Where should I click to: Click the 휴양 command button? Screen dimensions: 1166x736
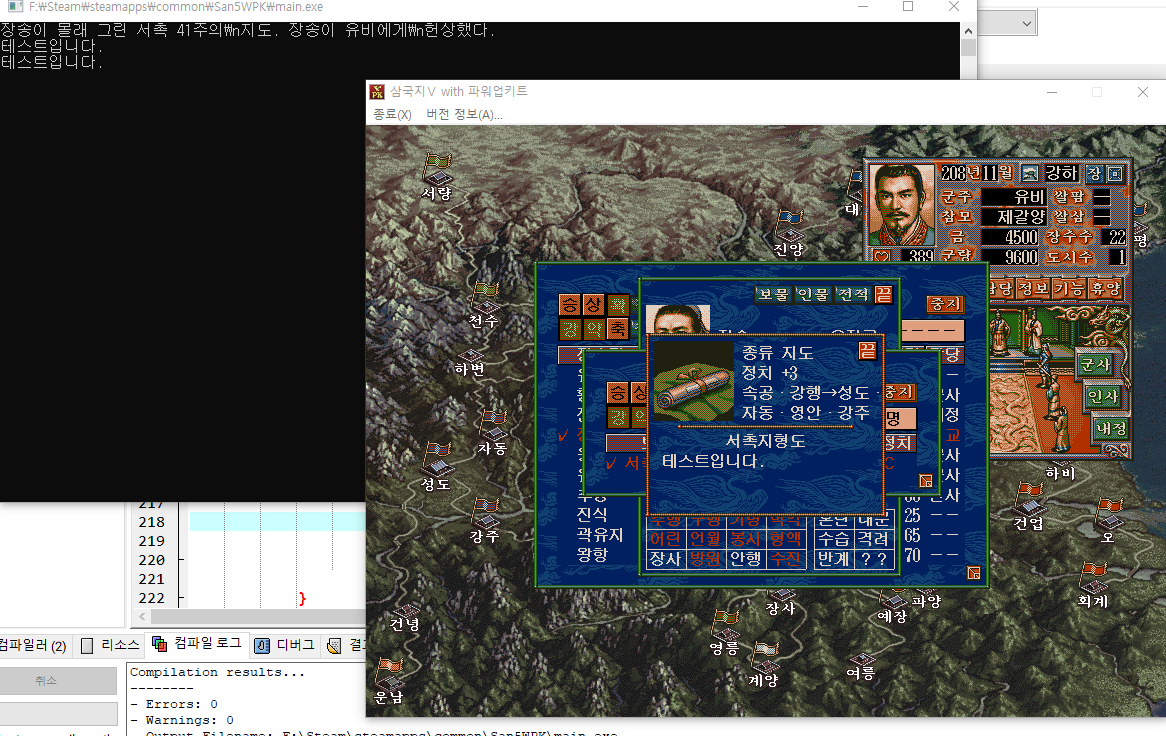1105,288
